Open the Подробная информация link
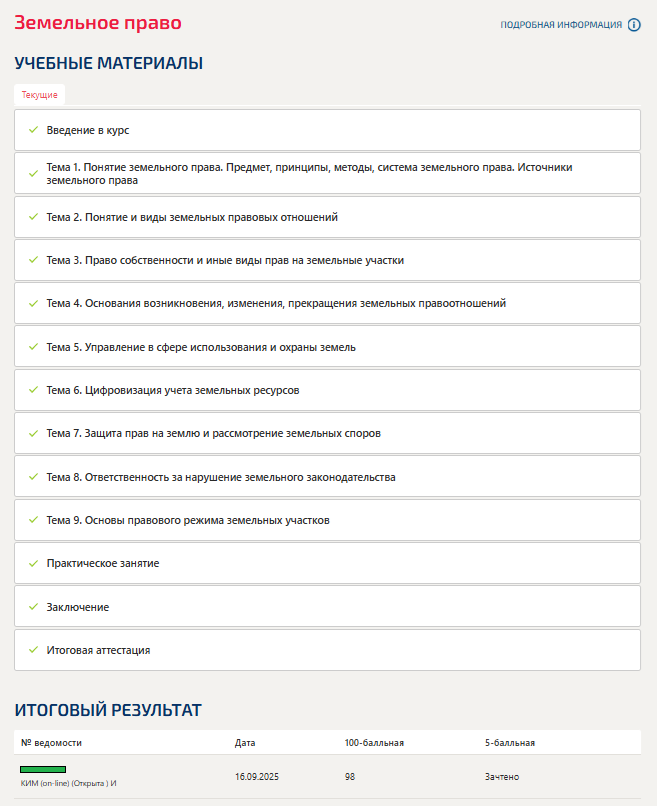The image size is (657, 806). pos(561,25)
